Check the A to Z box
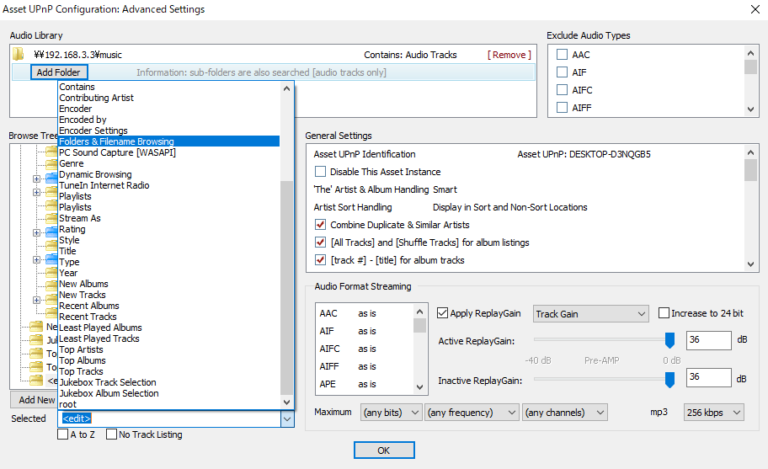 pyautogui.click(x=63, y=434)
